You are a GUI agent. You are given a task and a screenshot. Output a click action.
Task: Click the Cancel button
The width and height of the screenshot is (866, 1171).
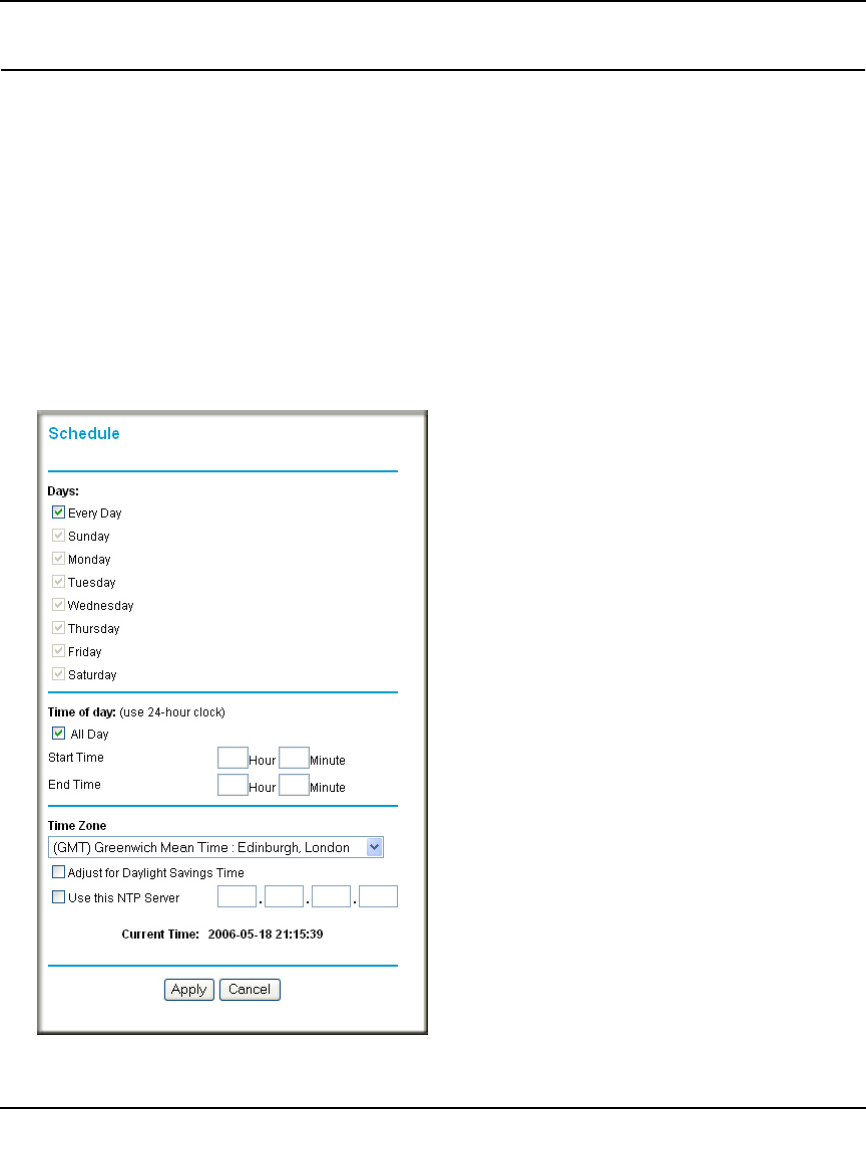click(x=249, y=990)
